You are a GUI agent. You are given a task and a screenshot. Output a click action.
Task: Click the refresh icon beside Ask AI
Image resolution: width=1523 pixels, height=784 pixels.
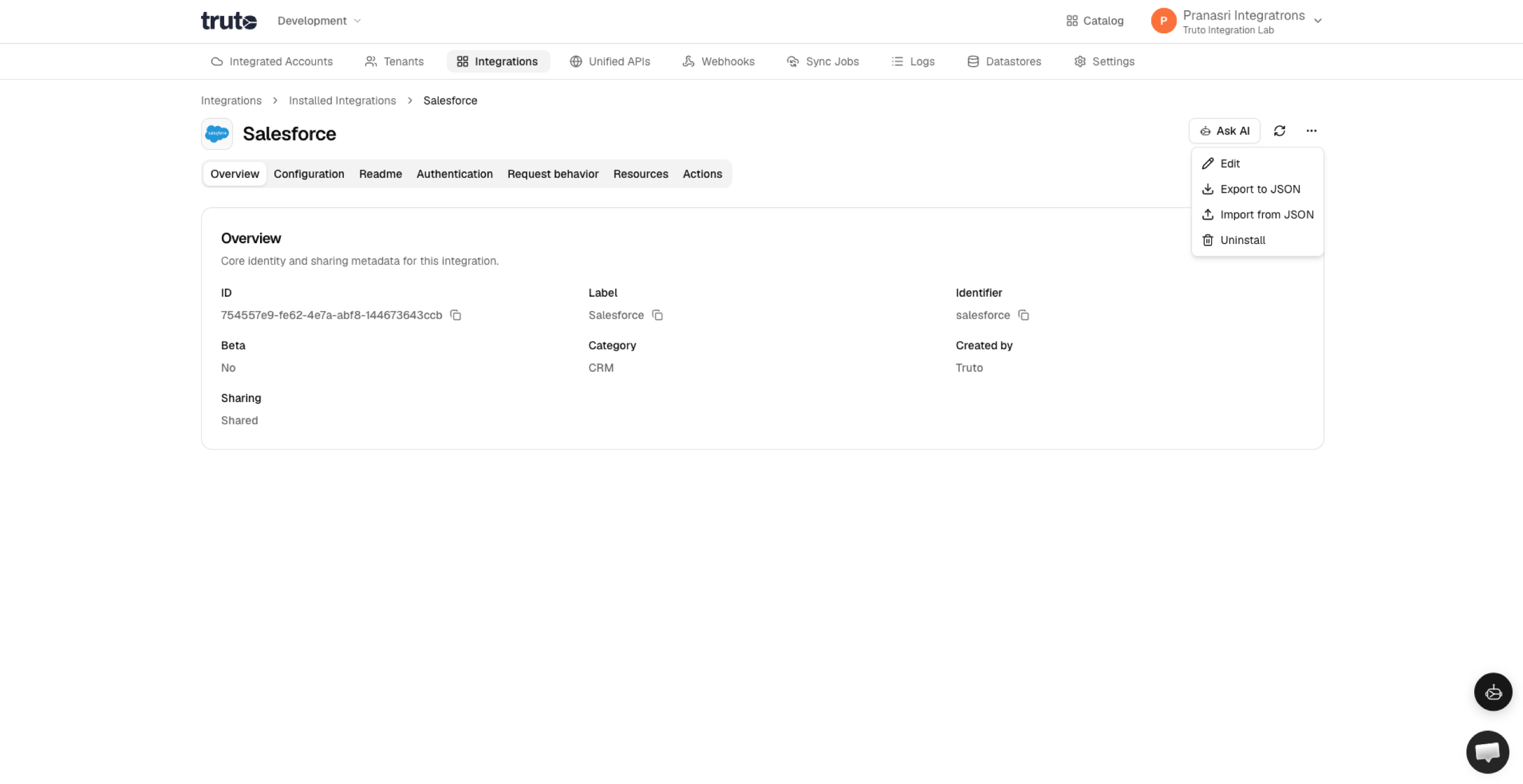[x=1280, y=131]
